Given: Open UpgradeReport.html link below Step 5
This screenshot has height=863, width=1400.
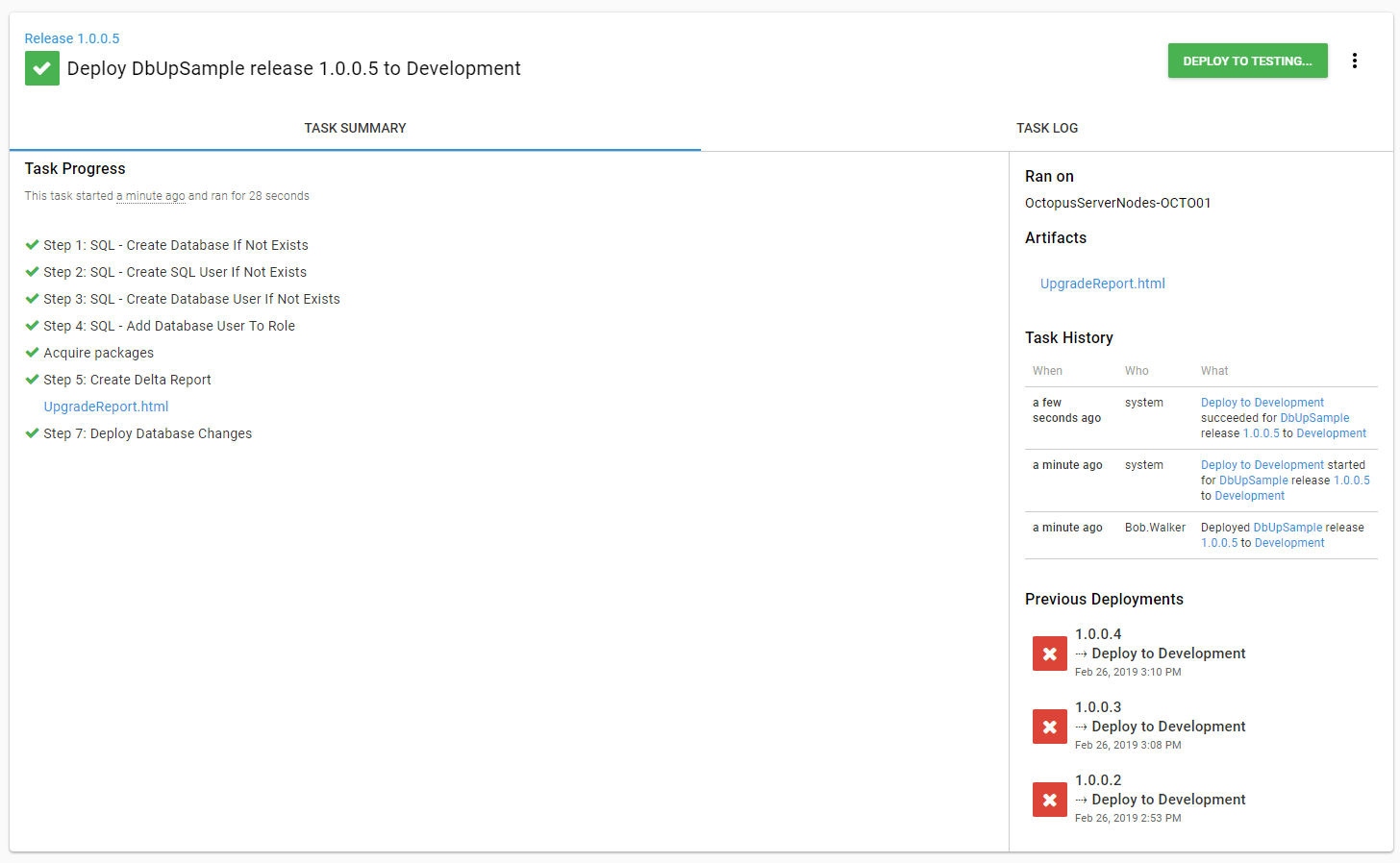Looking at the screenshot, I should point(106,407).
